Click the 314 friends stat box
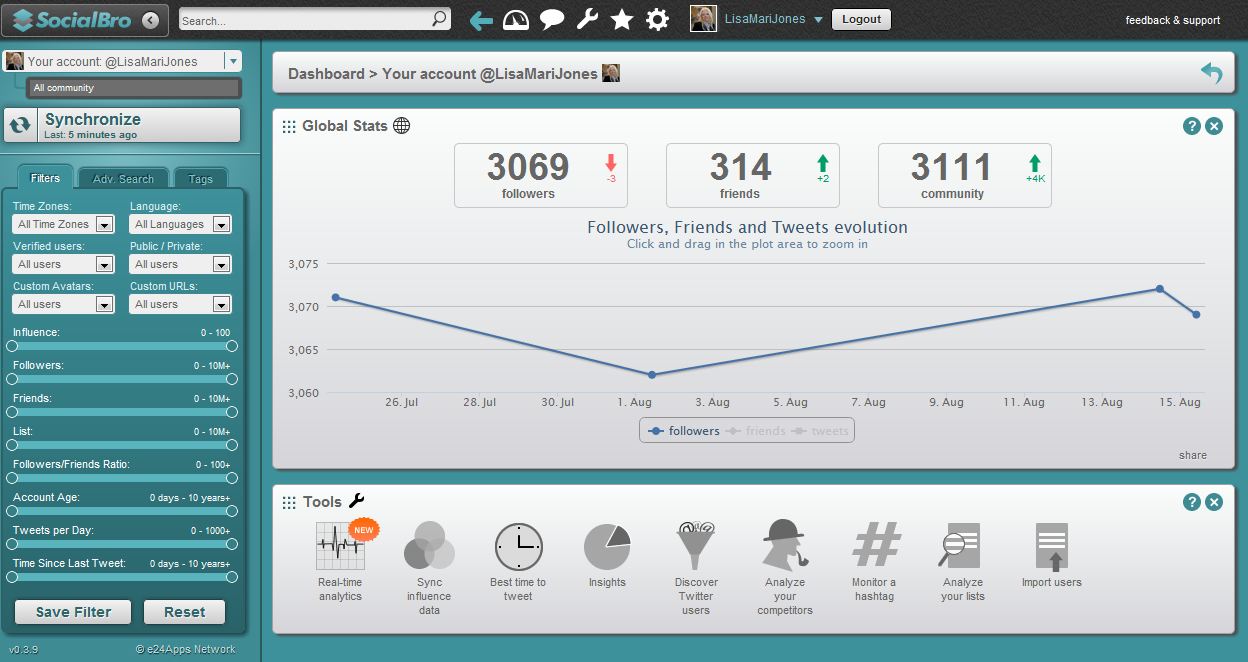Screen dimensions: 1248x662 753,175
